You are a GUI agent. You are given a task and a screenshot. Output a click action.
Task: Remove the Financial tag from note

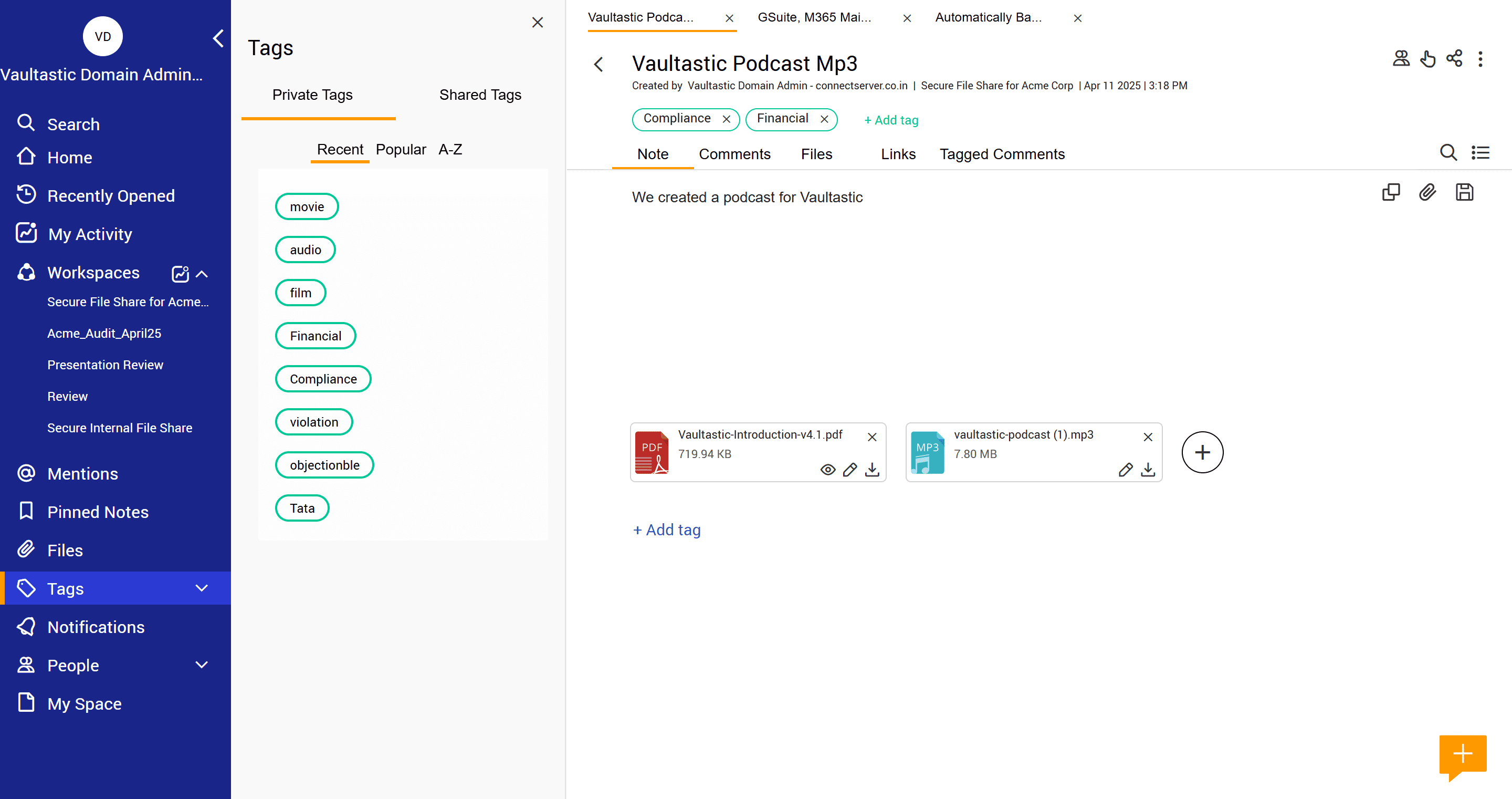(824, 119)
